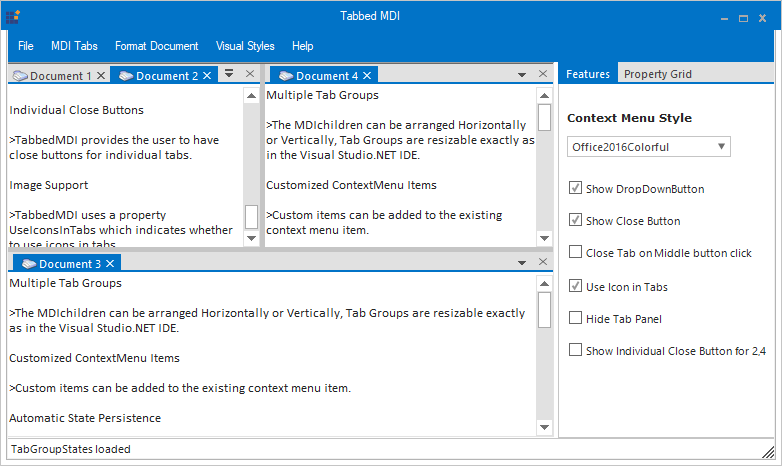Maximize the Tabbed MDI window
This screenshot has width=782, height=466.
743,18
